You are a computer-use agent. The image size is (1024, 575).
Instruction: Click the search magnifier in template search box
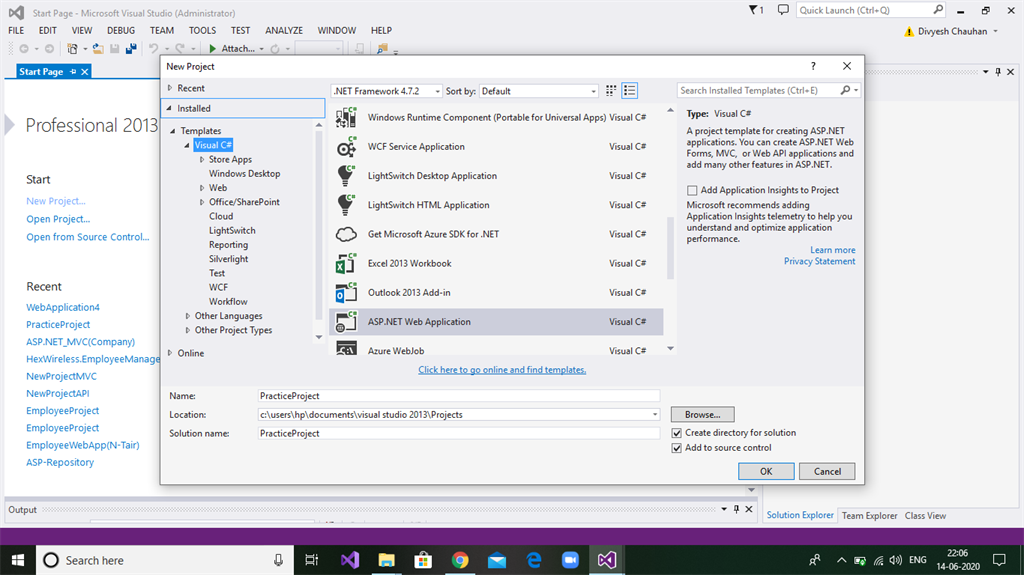point(846,90)
